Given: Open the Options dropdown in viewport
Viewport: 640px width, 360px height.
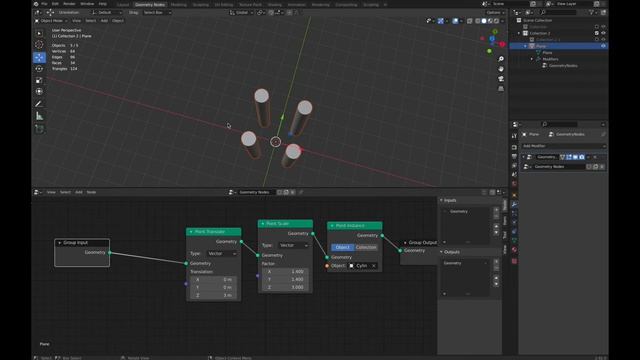Looking at the screenshot, I should tap(495, 13).
